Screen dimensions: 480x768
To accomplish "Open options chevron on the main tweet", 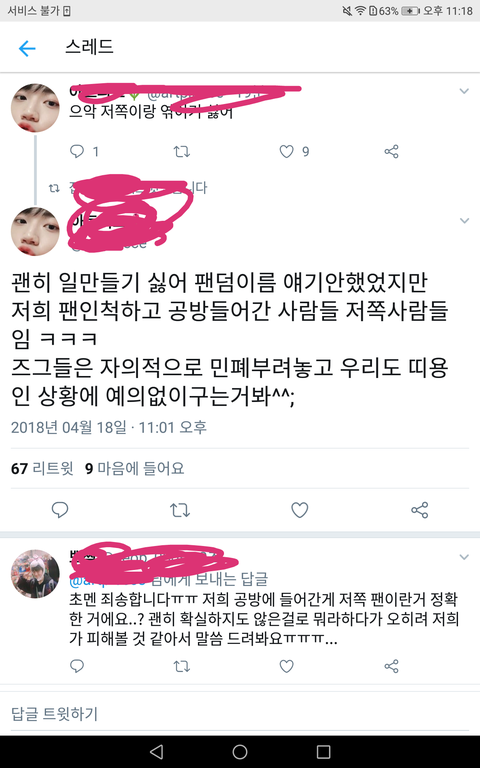I will [464, 221].
